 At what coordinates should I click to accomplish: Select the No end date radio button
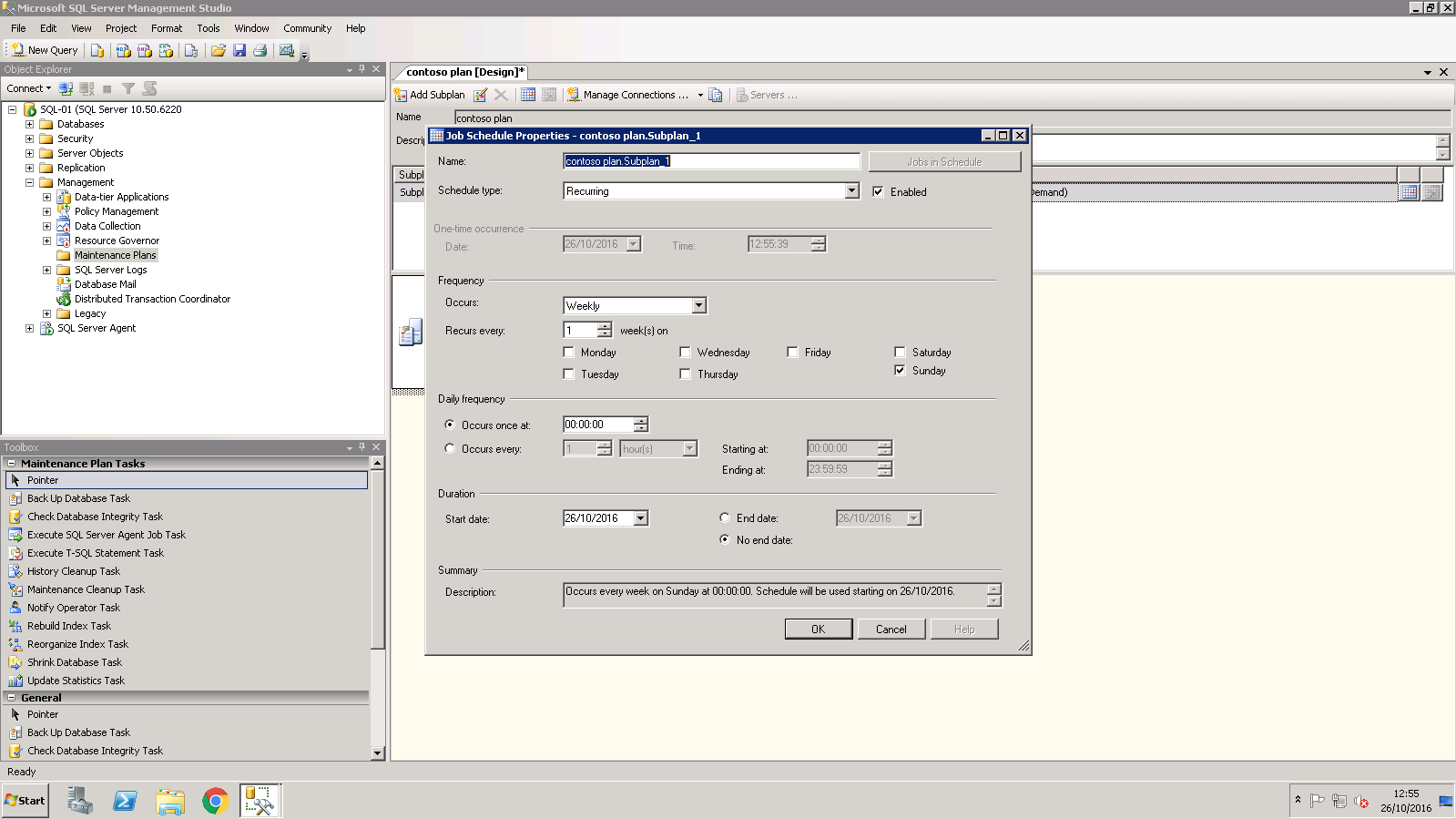[724, 539]
